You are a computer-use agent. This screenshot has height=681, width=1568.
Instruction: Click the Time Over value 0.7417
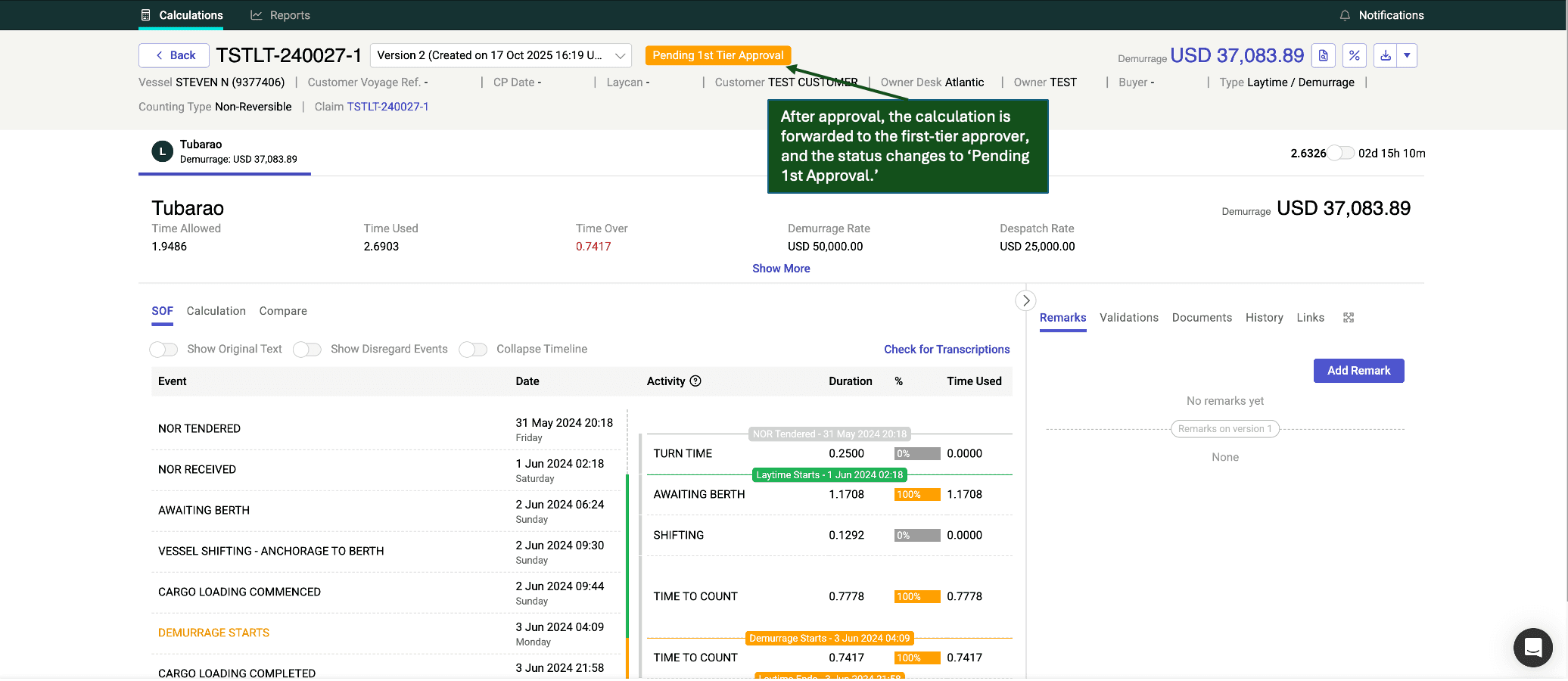pos(593,247)
